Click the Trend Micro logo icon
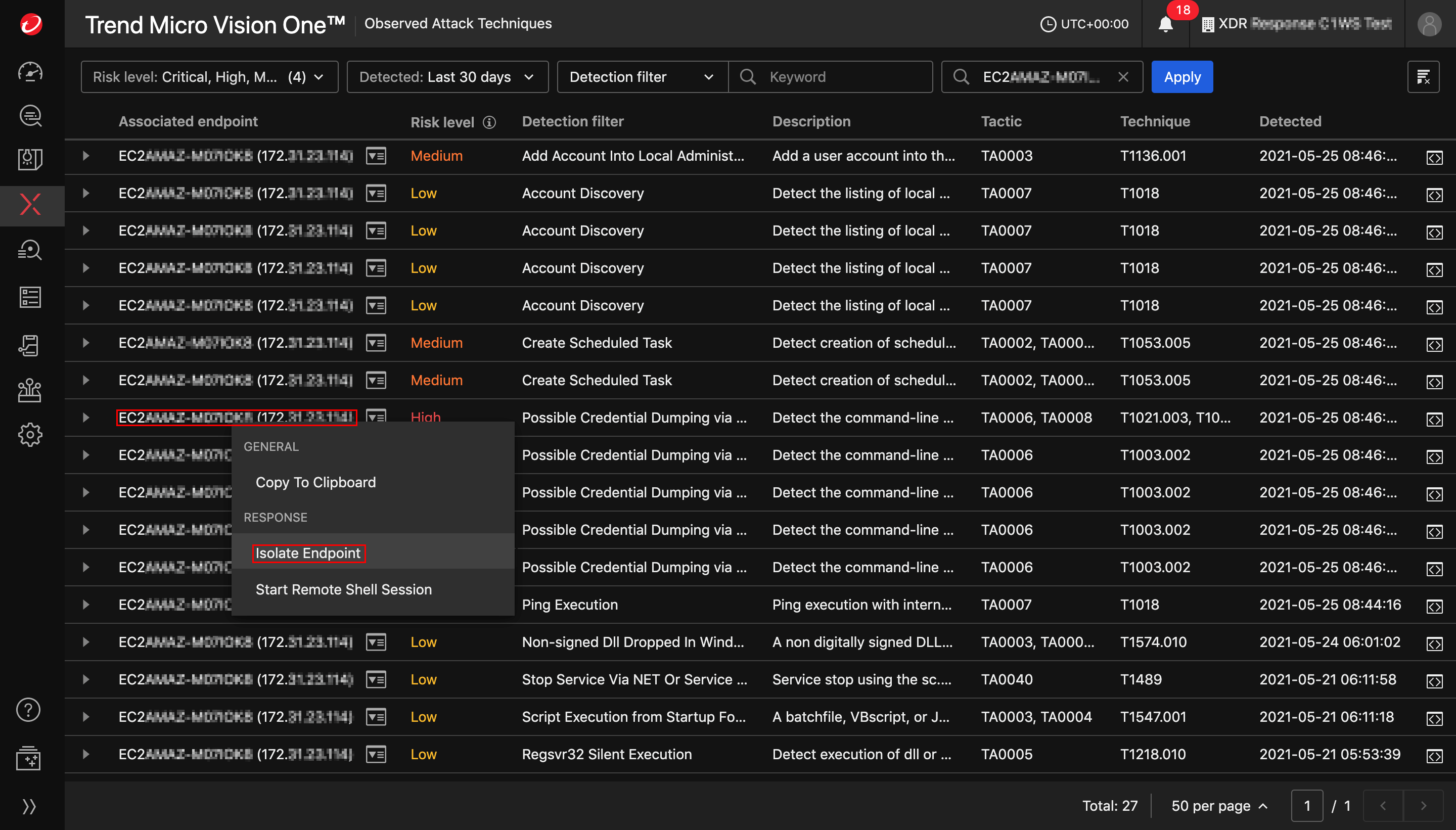This screenshot has width=1456, height=830. 31,24
